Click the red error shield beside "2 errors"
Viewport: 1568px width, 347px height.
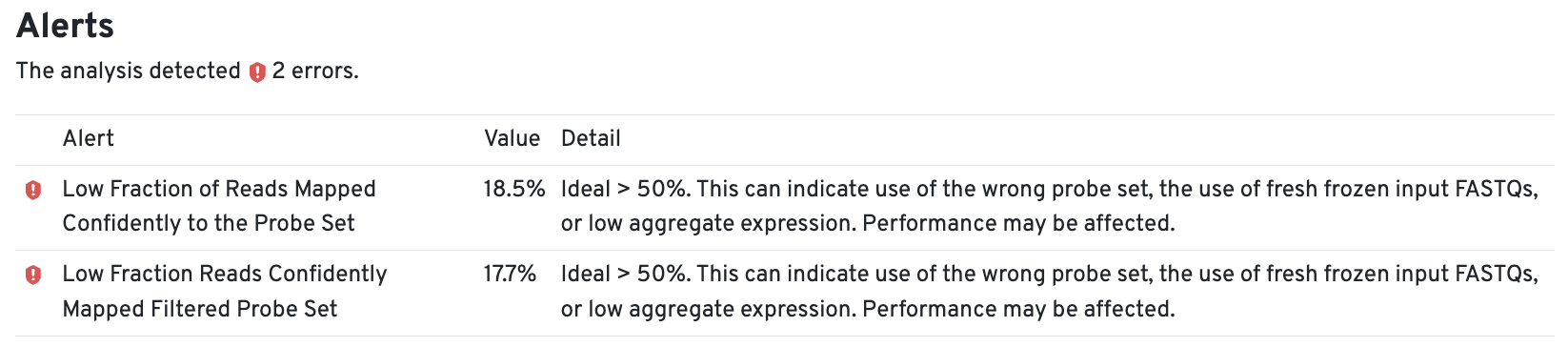point(257,72)
